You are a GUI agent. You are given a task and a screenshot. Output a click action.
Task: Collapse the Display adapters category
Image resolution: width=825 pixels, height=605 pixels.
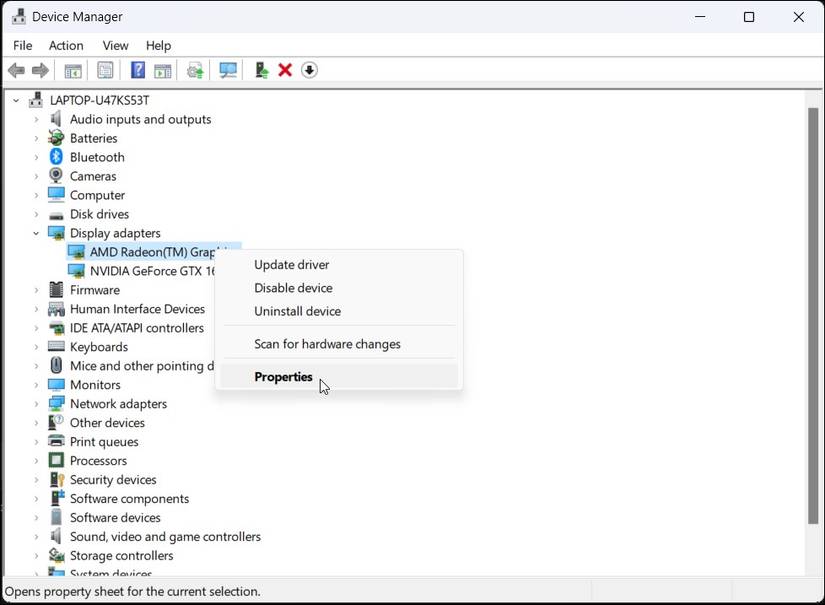coord(36,232)
